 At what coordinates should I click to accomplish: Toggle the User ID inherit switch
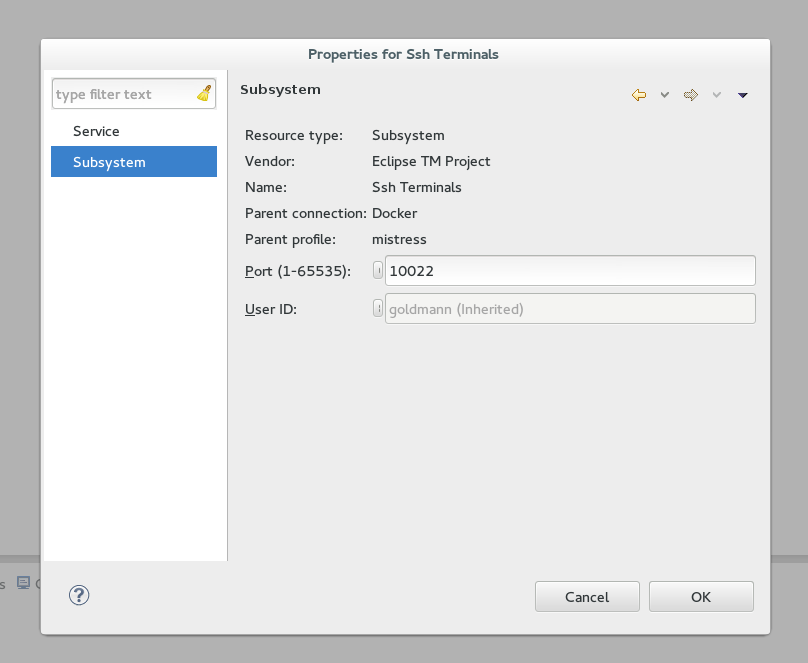point(378,308)
